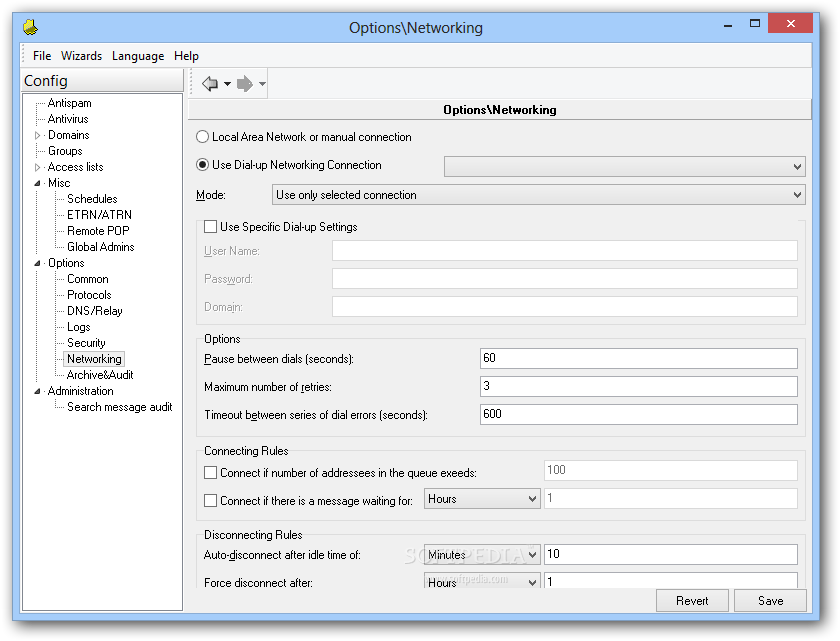This screenshot has height=641, width=840.
Task: Open the back arrow history dropdown
Action: click(227, 84)
